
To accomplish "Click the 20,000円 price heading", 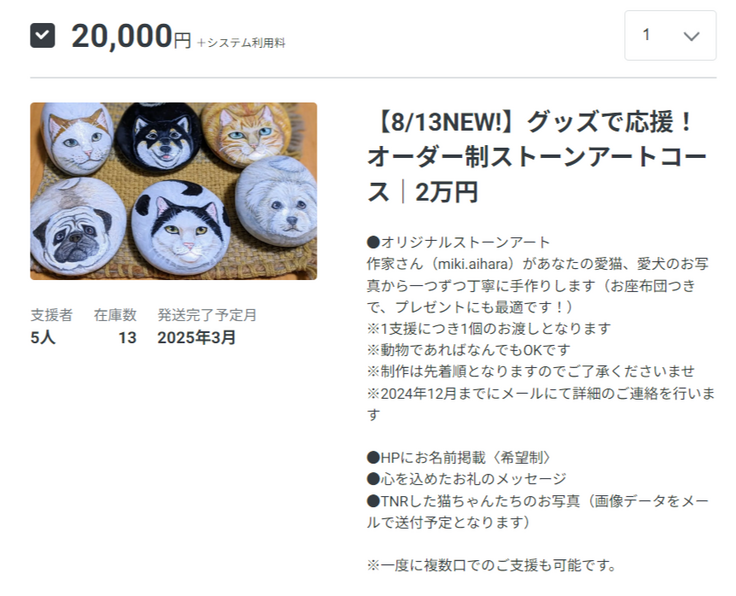I will 131,36.
